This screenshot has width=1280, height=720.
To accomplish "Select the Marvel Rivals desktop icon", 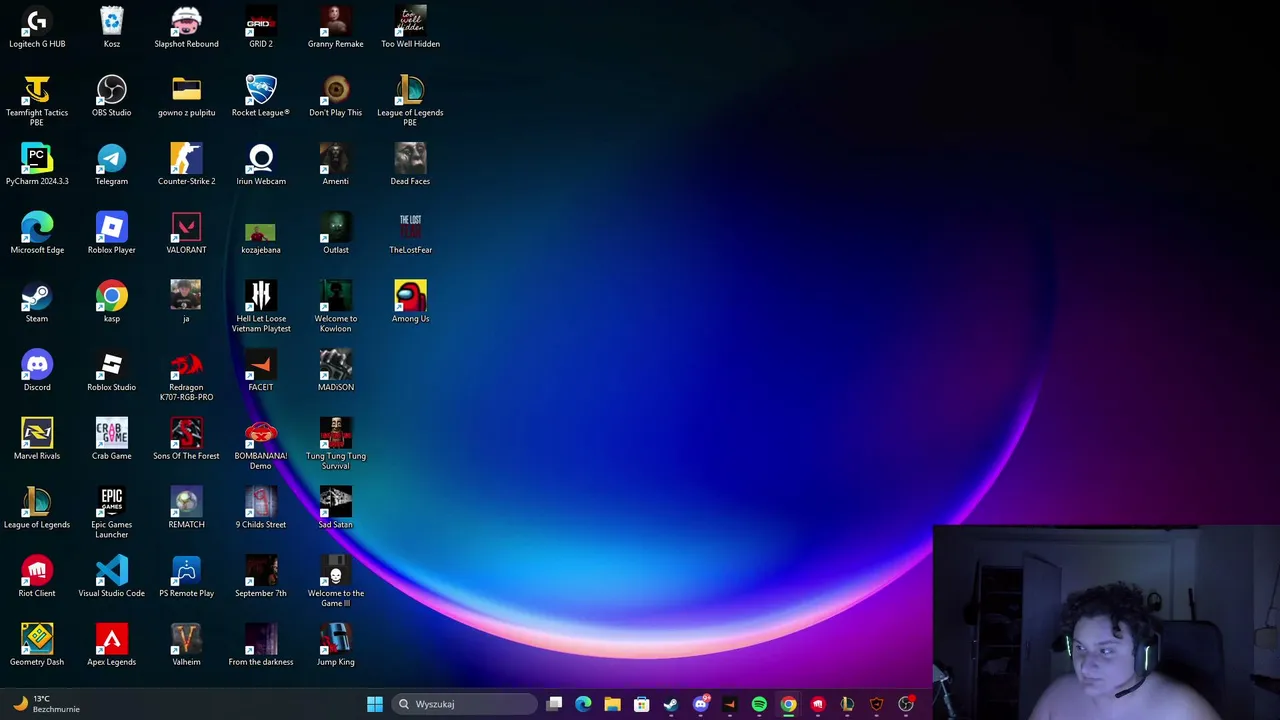I will (37, 439).
